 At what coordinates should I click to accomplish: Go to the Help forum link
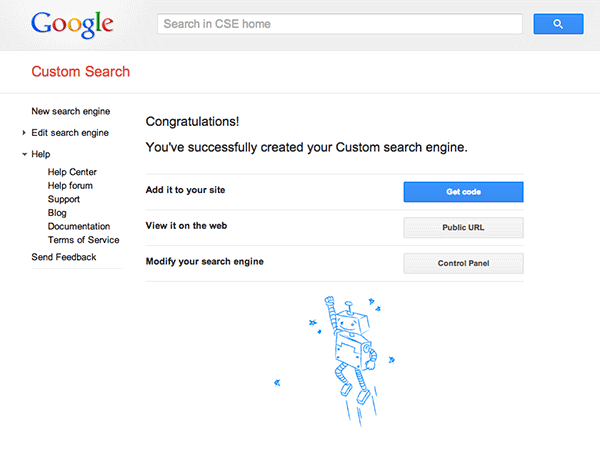pyautogui.click(x=70, y=186)
